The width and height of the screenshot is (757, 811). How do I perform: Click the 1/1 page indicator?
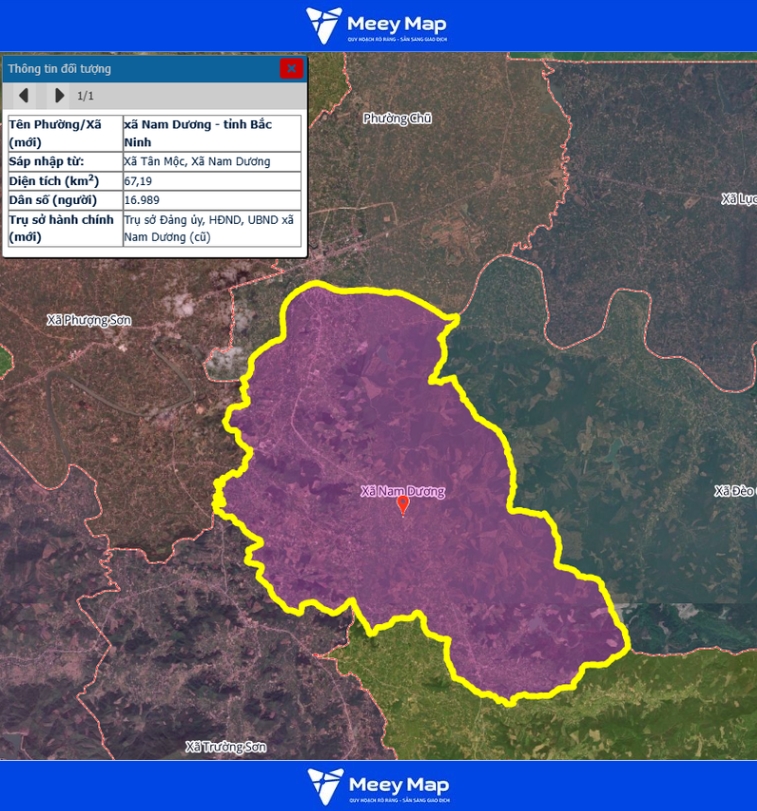point(85,96)
